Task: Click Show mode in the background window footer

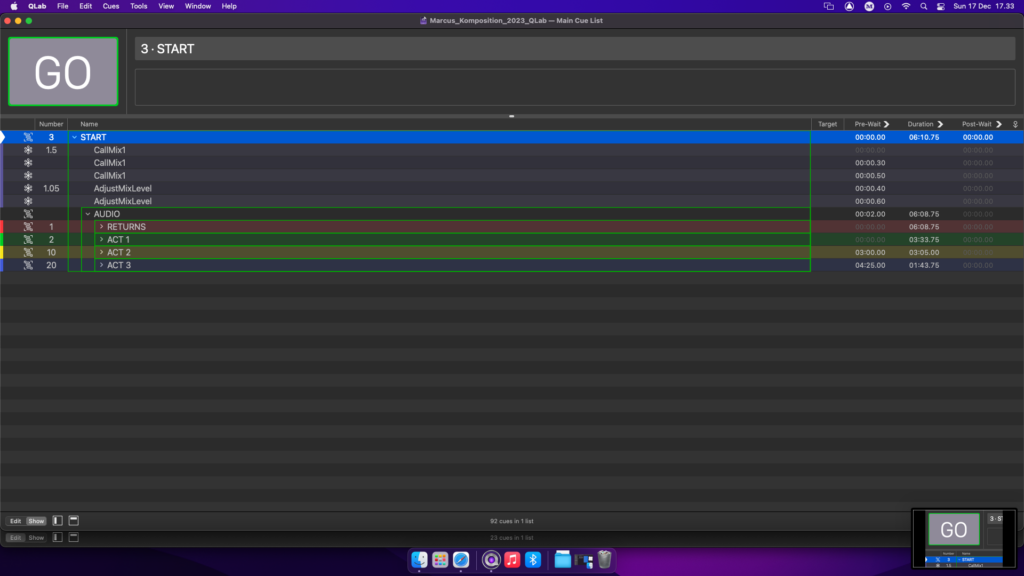Action: [x=36, y=537]
